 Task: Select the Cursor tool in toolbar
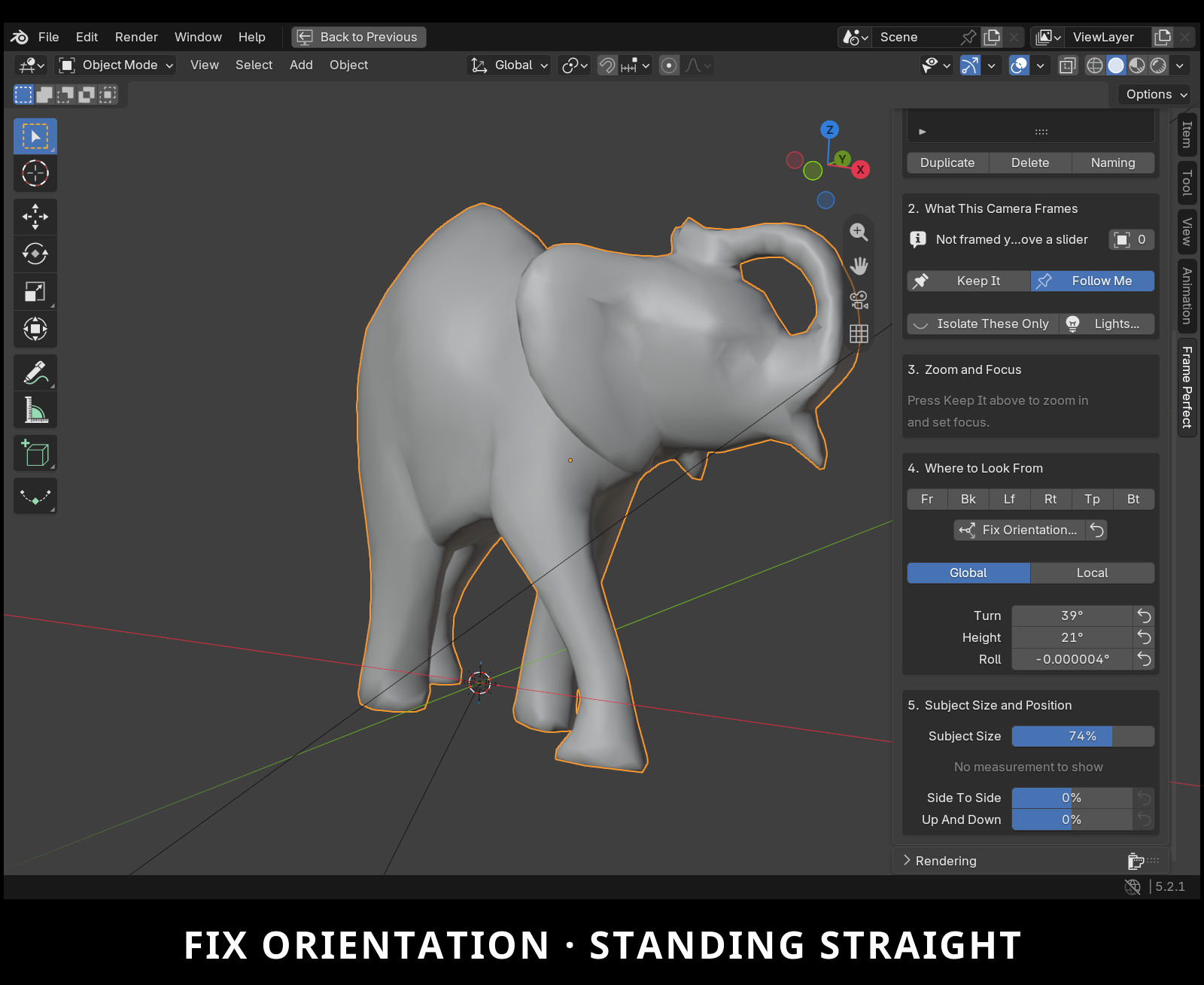[x=35, y=174]
